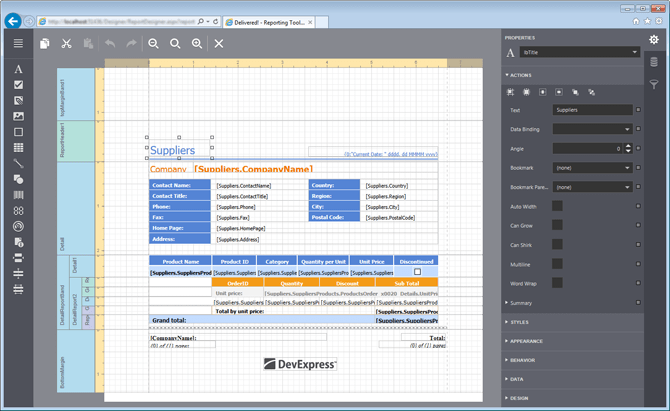Select the Table tool in toolbox

[18, 148]
